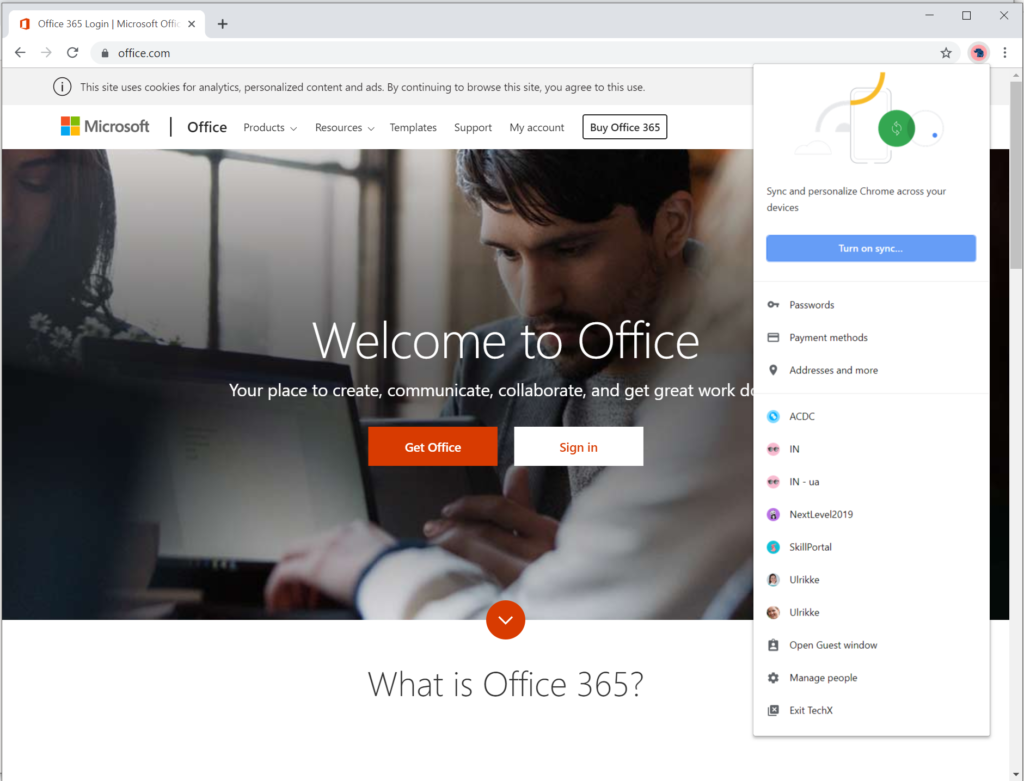The height and width of the screenshot is (781, 1024).
Task: Go back with the browser back arrow
Action: (x=20, y=53)
